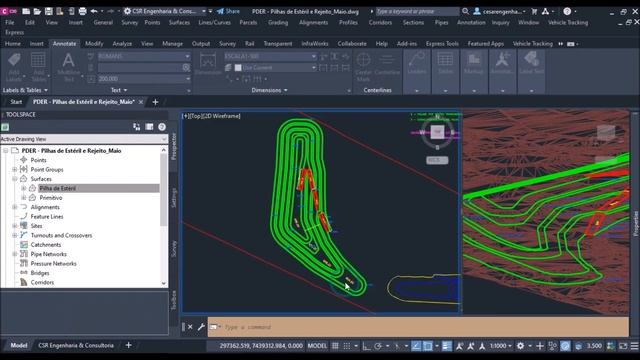Close the command line with the X icon
Image resolution: width=640 pixels, height=360 pixels.
coord(190,327)
